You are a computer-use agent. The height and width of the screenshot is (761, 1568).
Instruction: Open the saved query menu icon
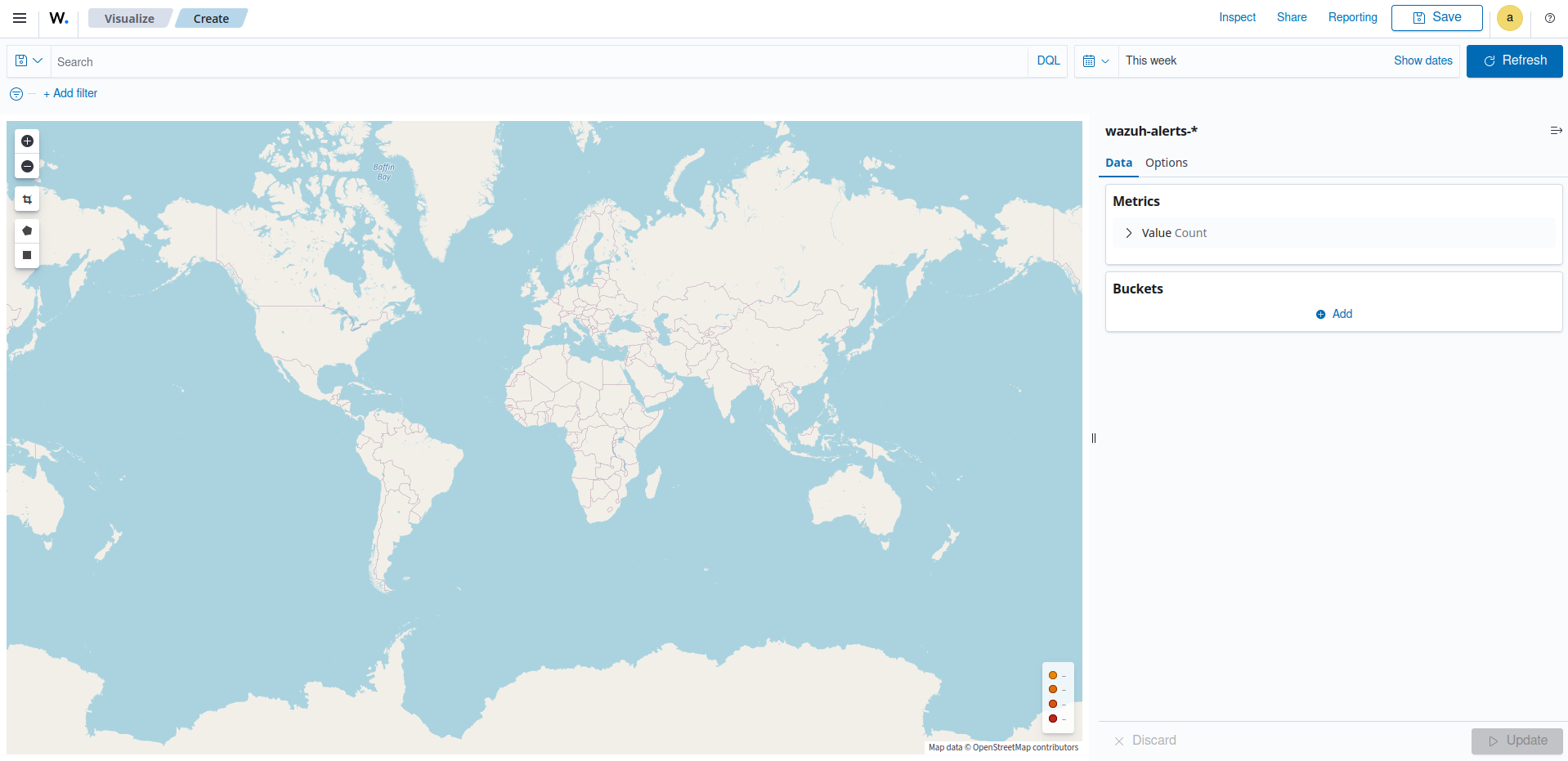29,61
